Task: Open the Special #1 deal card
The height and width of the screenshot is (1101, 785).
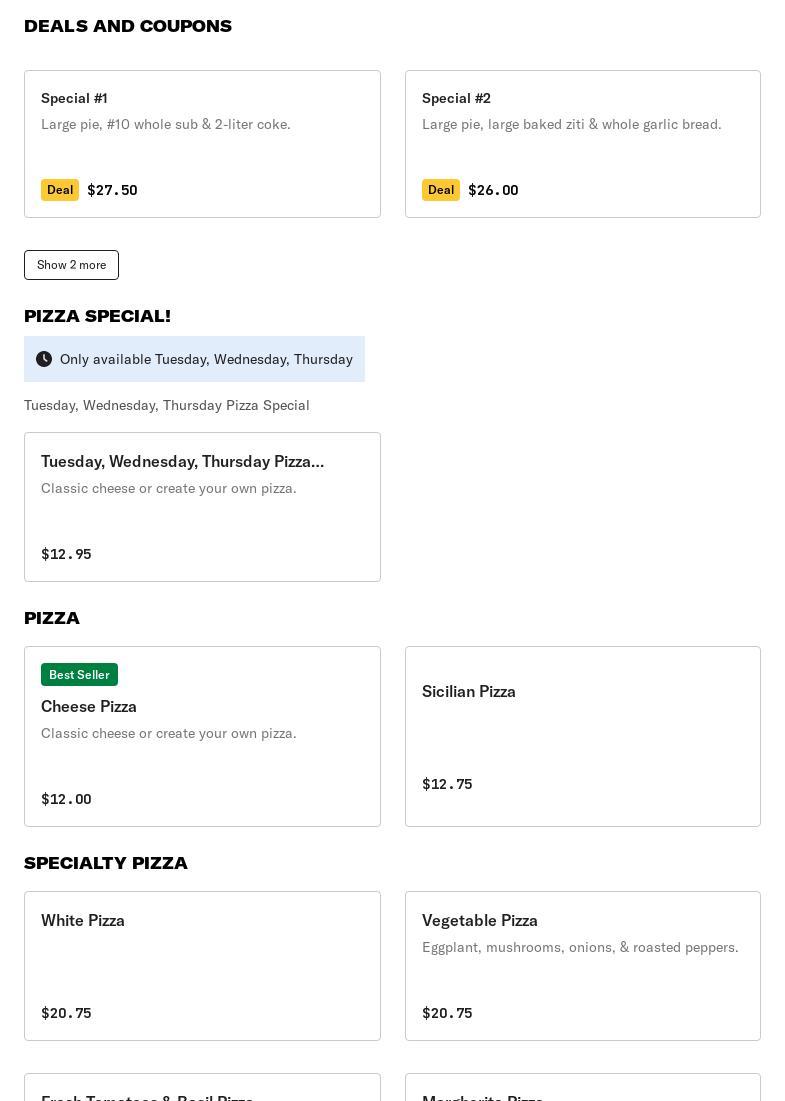Action: [x=202, y=144]
